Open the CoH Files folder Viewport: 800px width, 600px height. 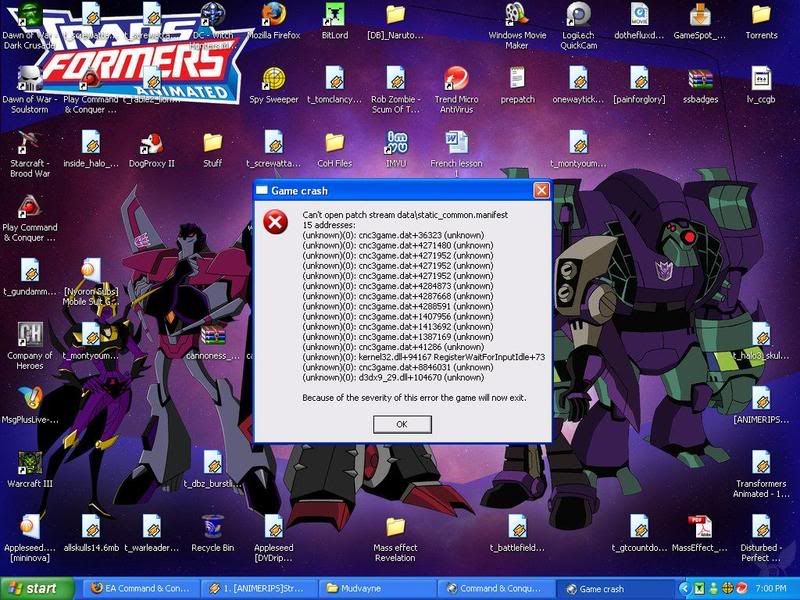tap(335, 143)
